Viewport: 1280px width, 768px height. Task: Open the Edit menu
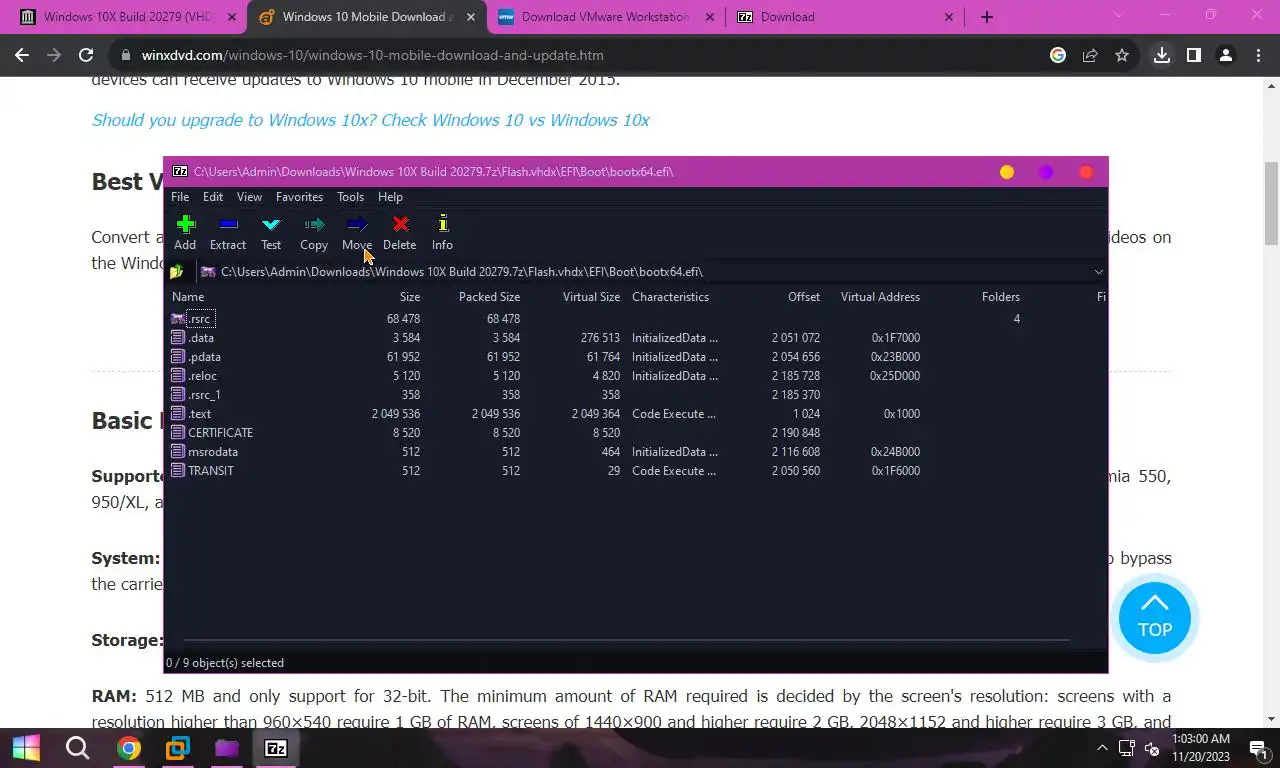click(x=213, y=197)
